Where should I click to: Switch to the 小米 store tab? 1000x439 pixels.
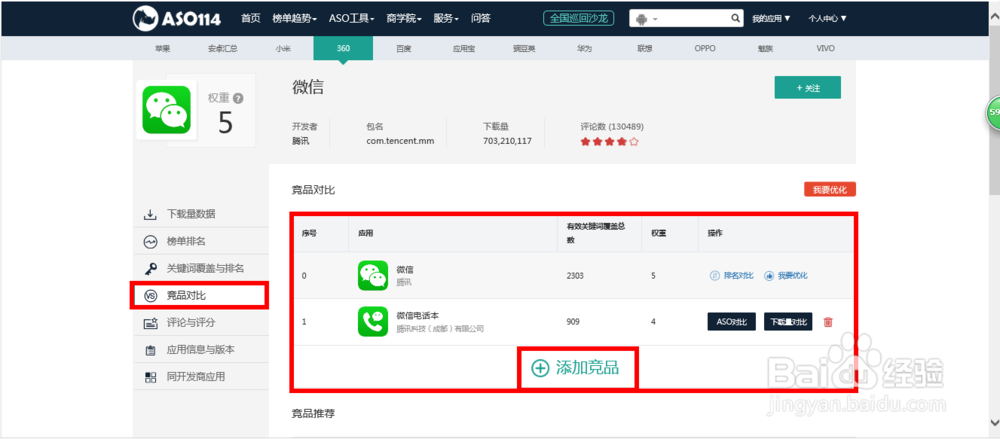pyautogui.click(x=283, y=48)
